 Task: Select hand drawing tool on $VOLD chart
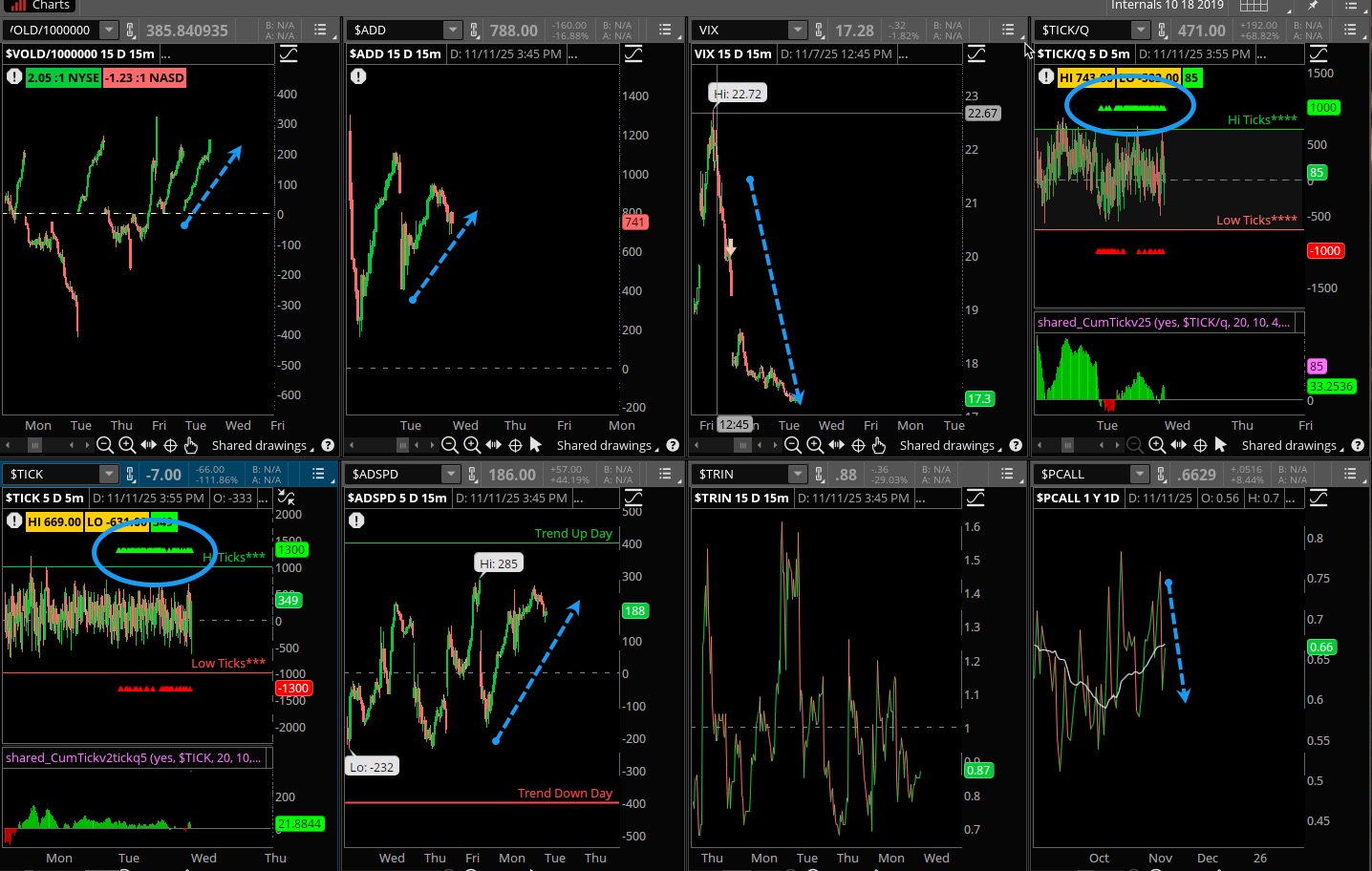(191, 445)
